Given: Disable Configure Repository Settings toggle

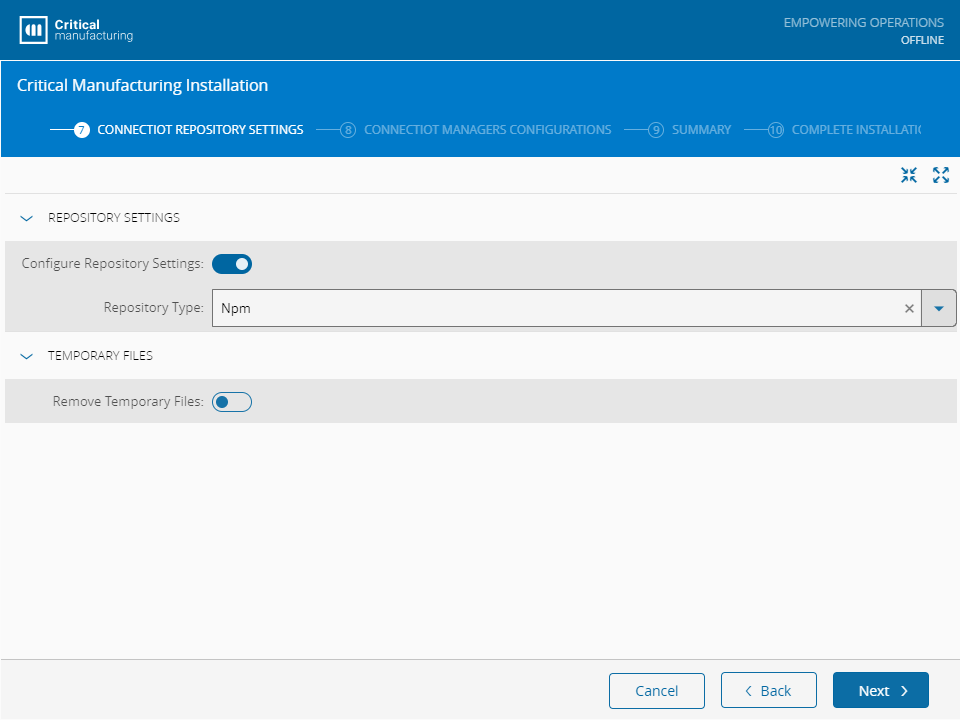Looking at the screenshot, I should point(232,264).
